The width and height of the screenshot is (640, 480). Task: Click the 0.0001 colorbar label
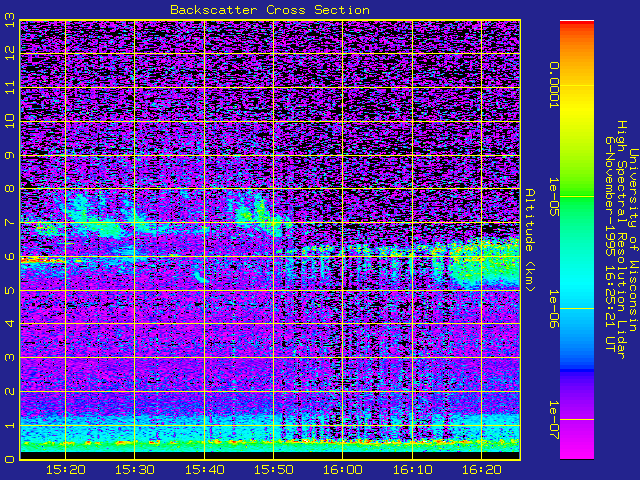point(553,85)
